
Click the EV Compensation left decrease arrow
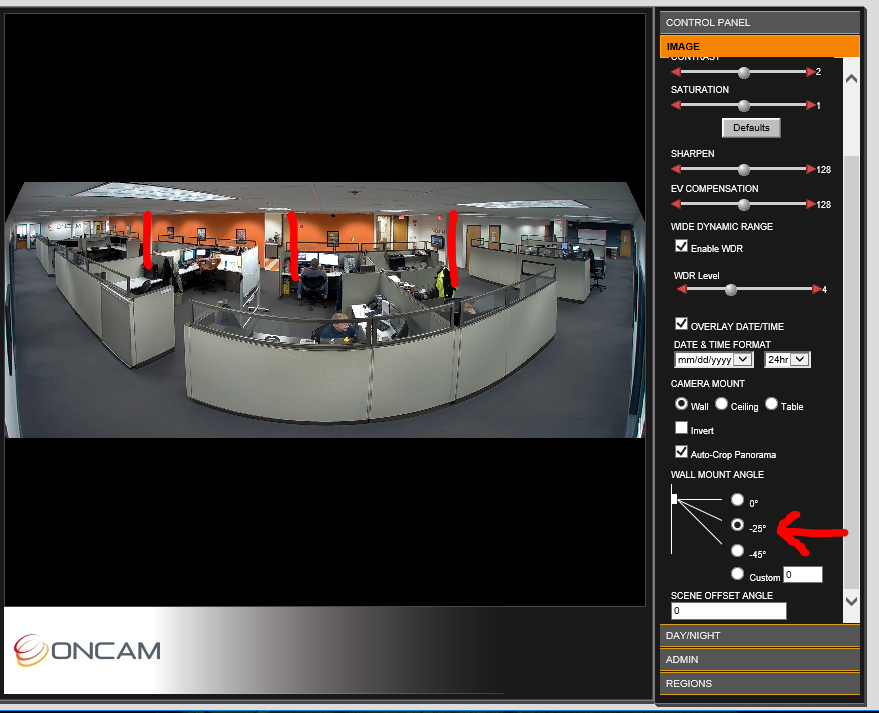pyautogui.click(x=676, y=205)
